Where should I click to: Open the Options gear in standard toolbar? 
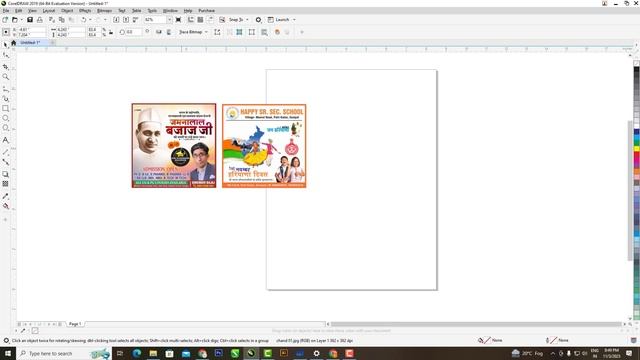(258, 20)
